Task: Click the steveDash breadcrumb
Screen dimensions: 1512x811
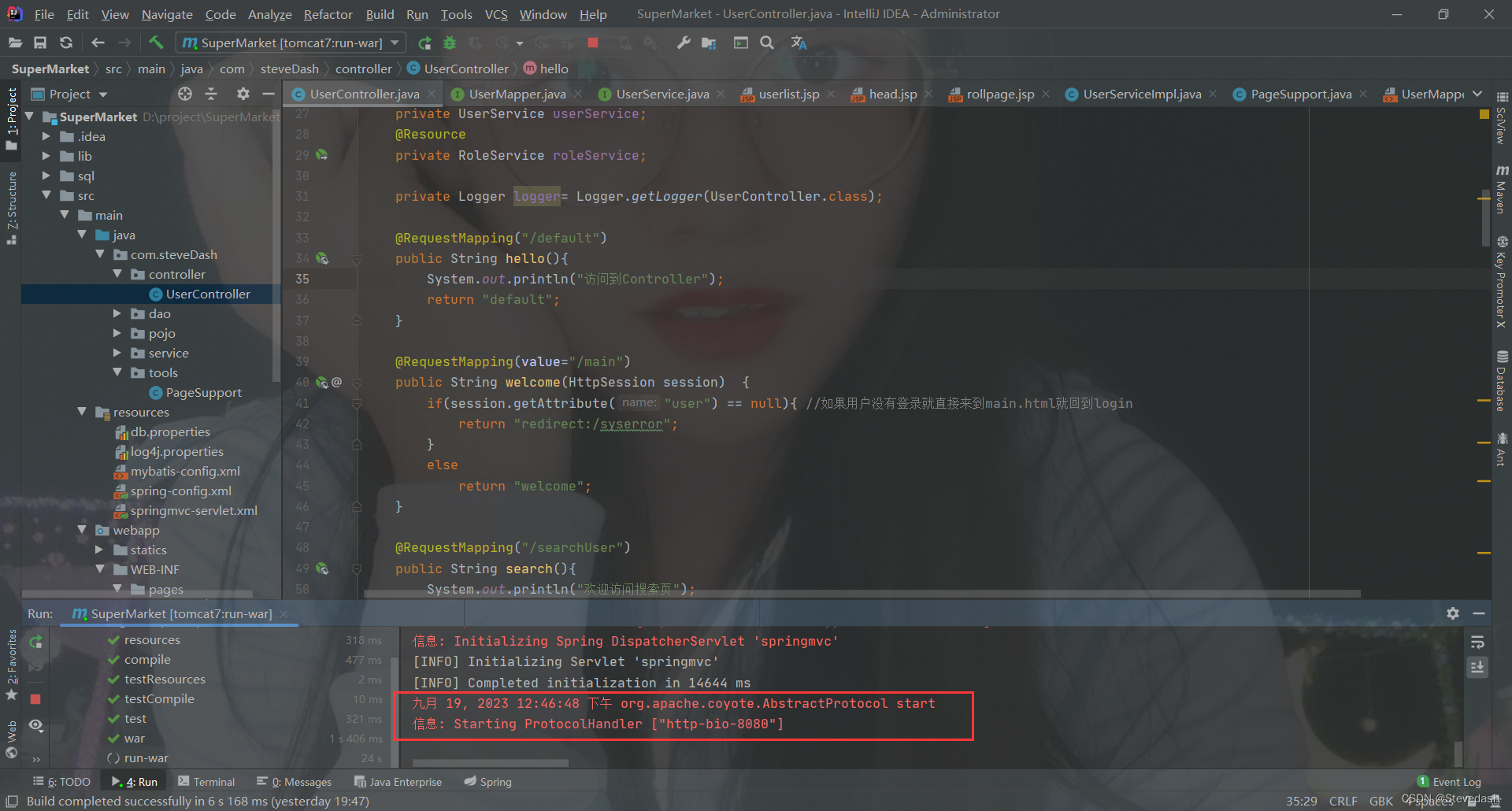Action: click(x=289, y=69)
